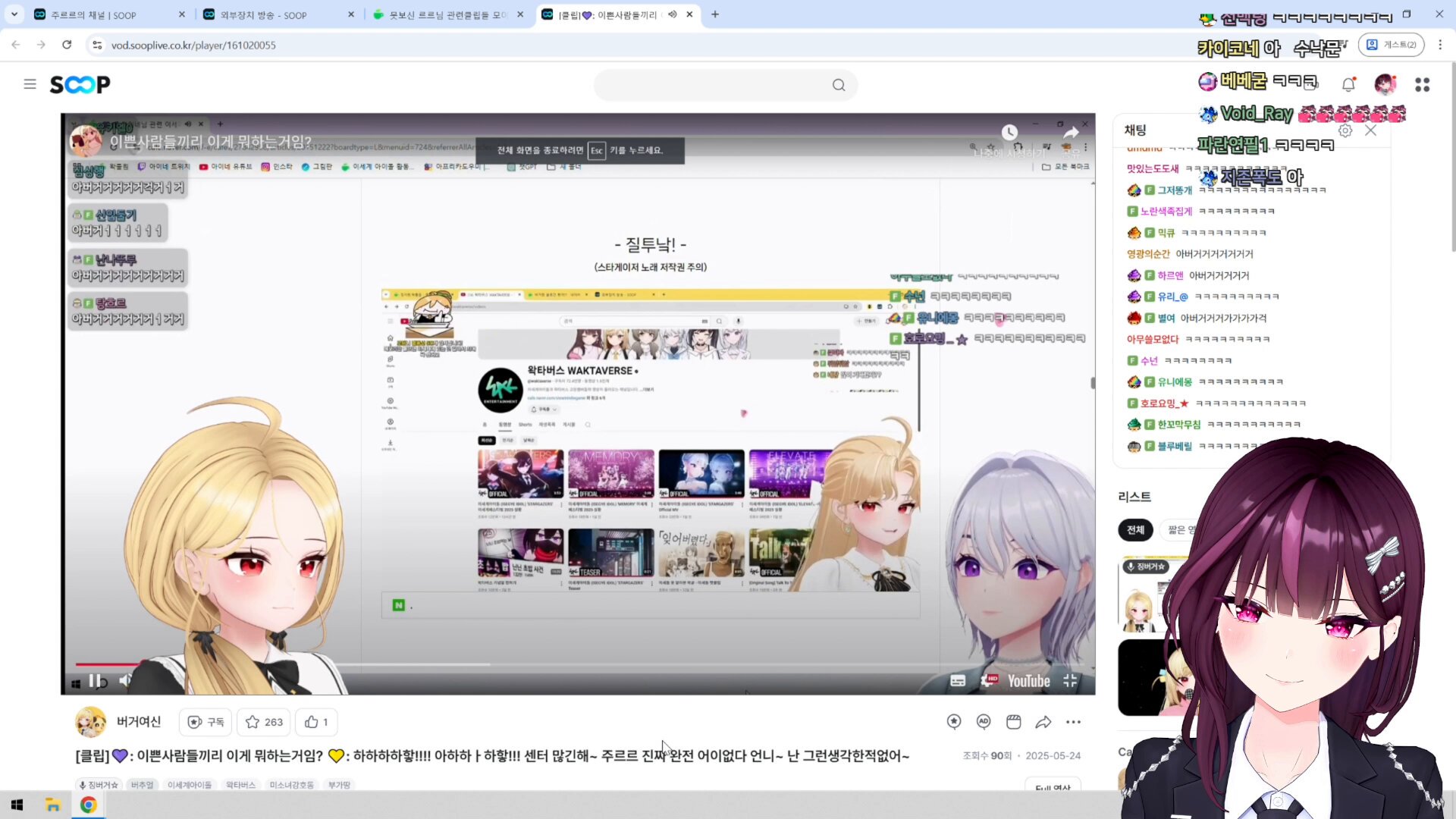Open the SOOP hamburger menu
Image resolution: width=1456 pixels, height=819 pixels.
pos(30,84)
